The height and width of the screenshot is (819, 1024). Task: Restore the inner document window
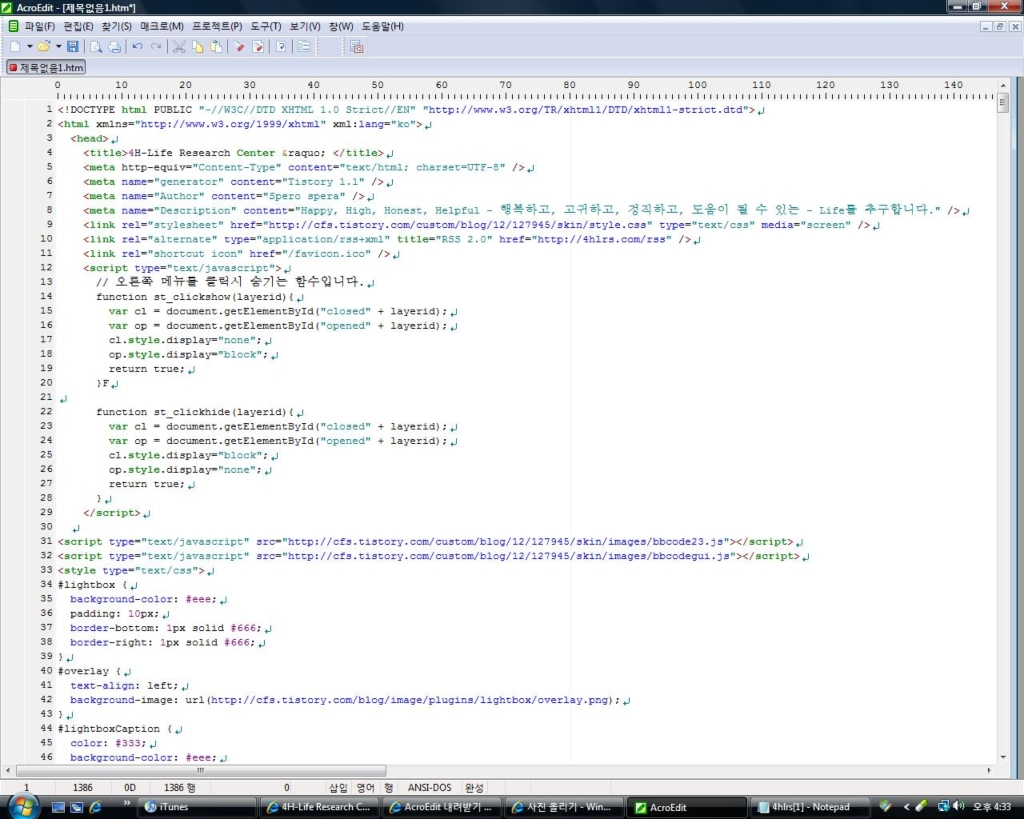click(1000, 27)
